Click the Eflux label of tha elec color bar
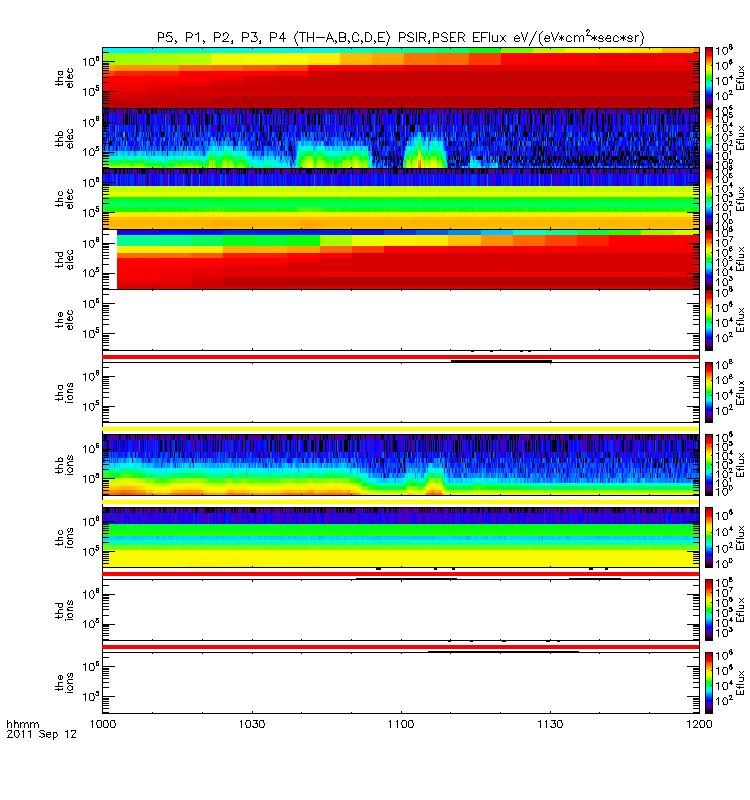This screenshot has height=800, width=750. (x=740, y=78)
